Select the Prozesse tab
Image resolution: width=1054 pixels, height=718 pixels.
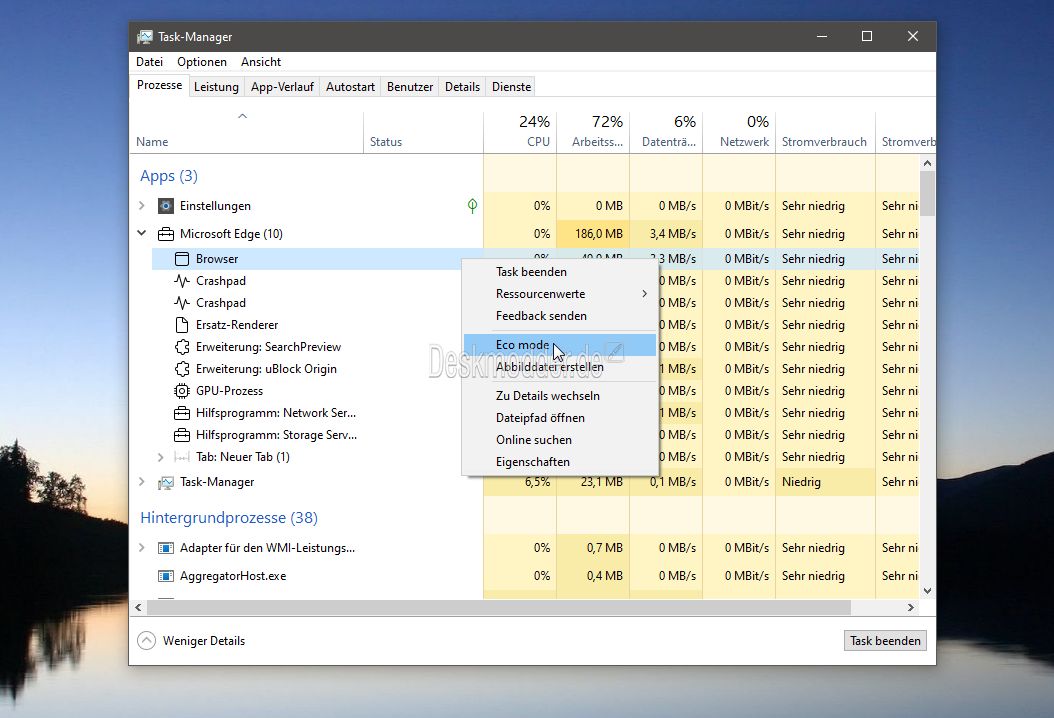159,85
